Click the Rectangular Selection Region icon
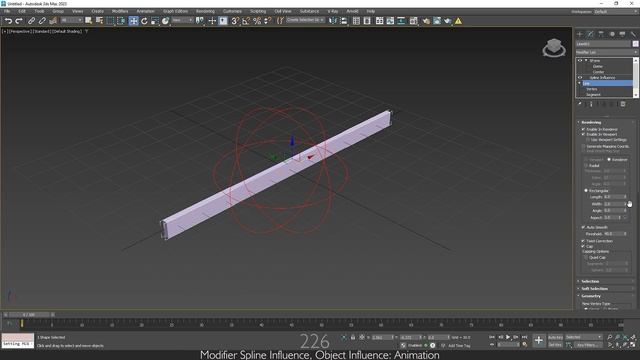Image resolution: width=640 pixels, height=360 pixels. tap(111, 21)
